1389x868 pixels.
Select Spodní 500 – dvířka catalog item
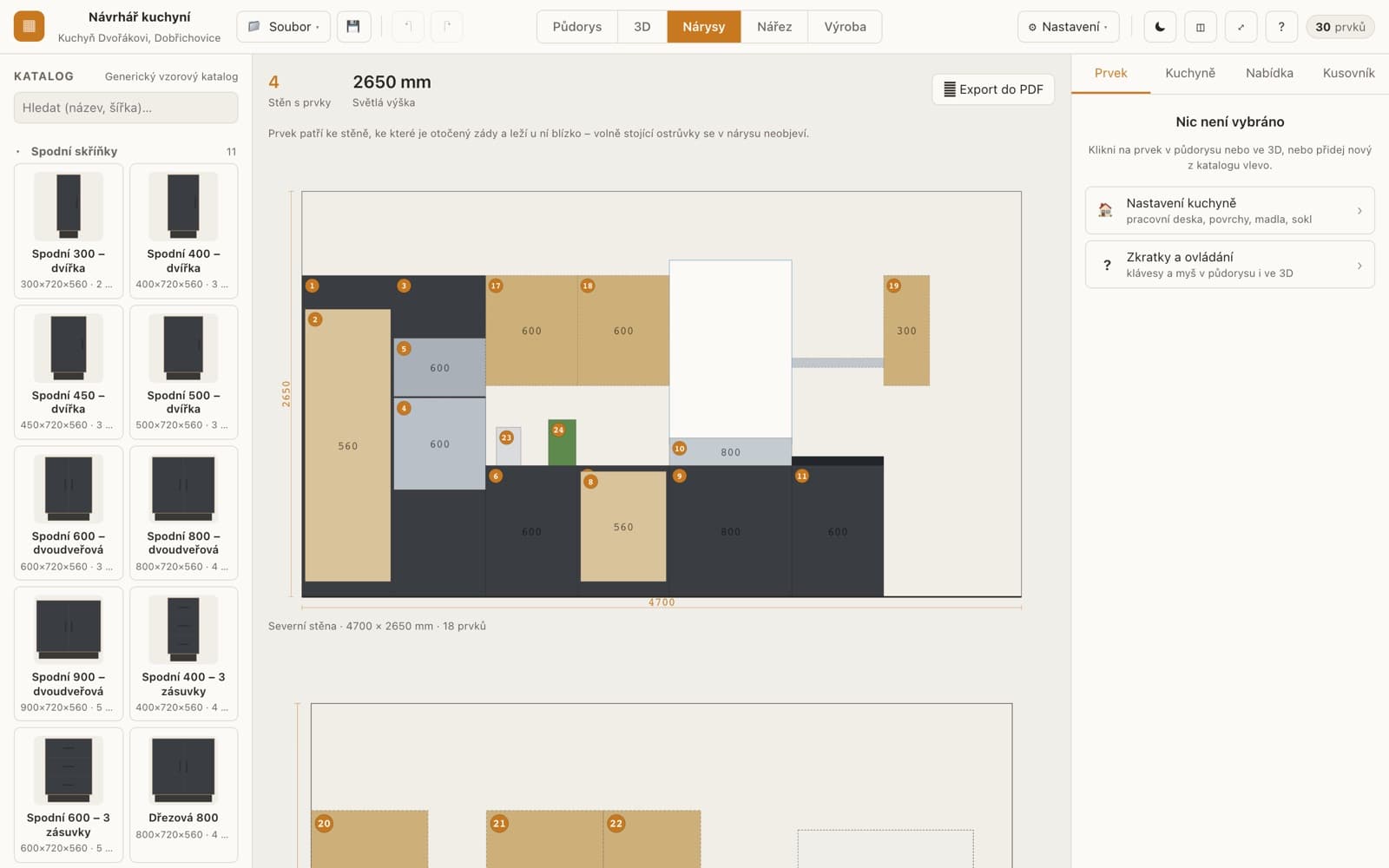point(183,372)
